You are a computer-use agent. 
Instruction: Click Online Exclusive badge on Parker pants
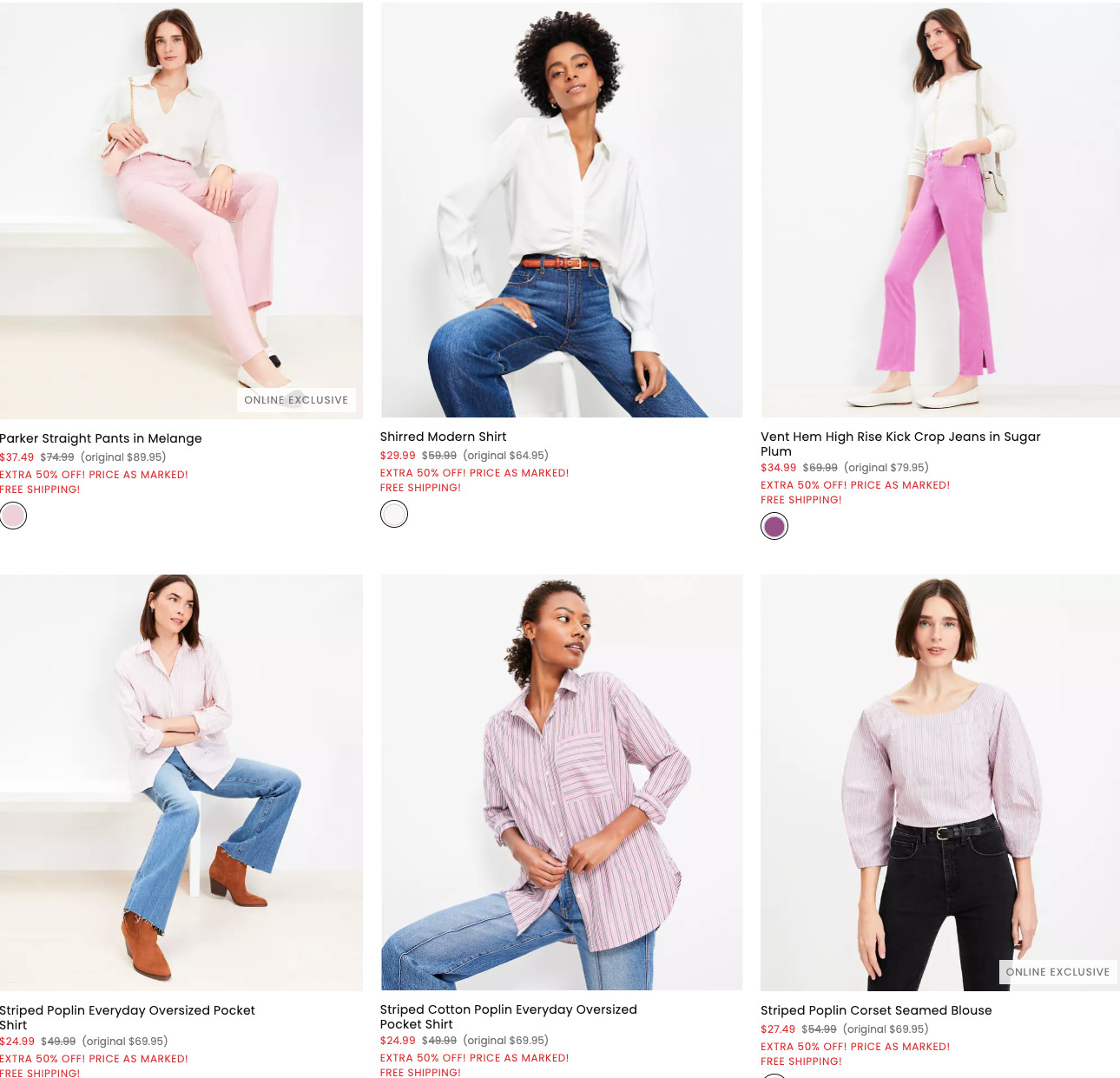296,400
